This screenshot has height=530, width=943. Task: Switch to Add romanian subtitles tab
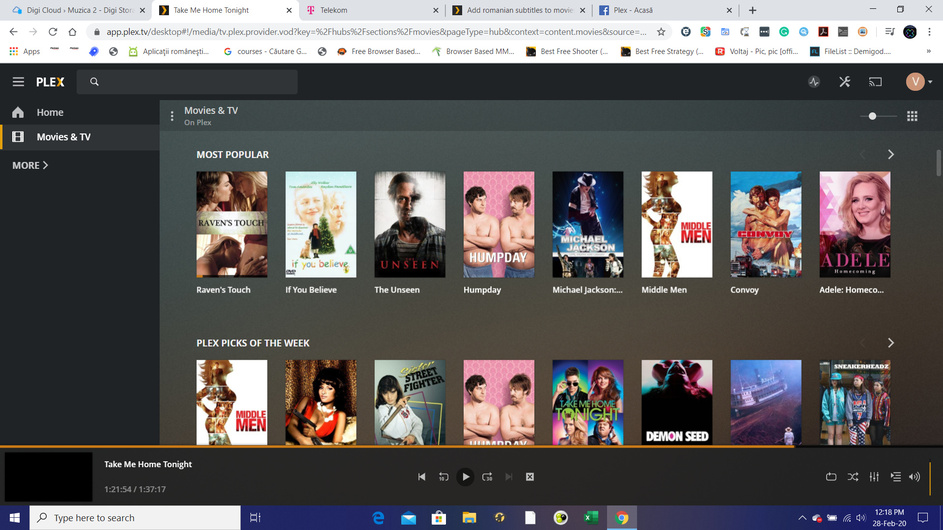(x=518, y=10)
